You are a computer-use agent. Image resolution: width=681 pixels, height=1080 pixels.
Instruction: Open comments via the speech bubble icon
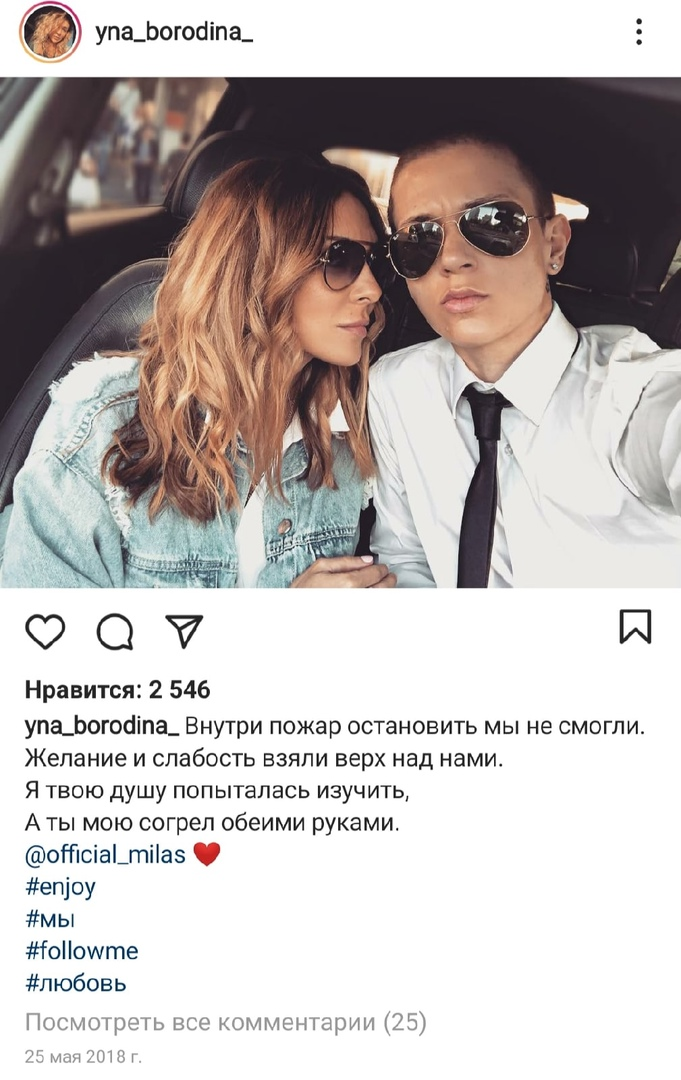click(x=115, y=631)
